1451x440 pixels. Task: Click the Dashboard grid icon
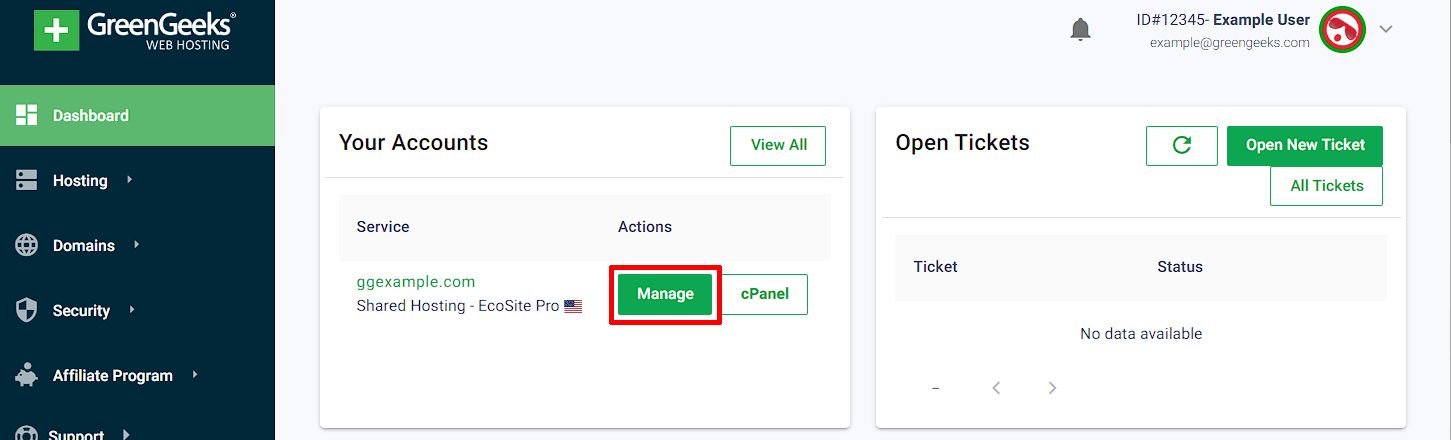click(27, 115)
